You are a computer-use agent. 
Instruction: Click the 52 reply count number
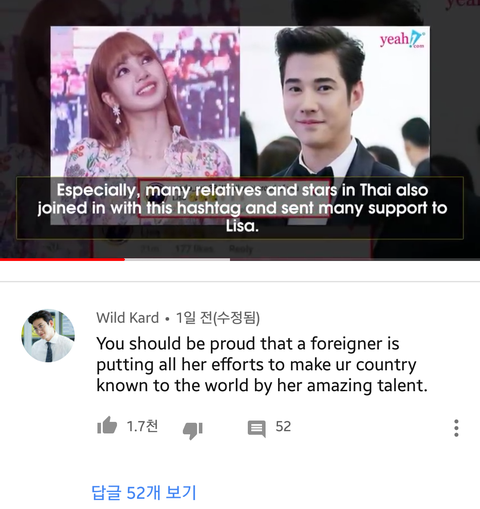point(283,427)
